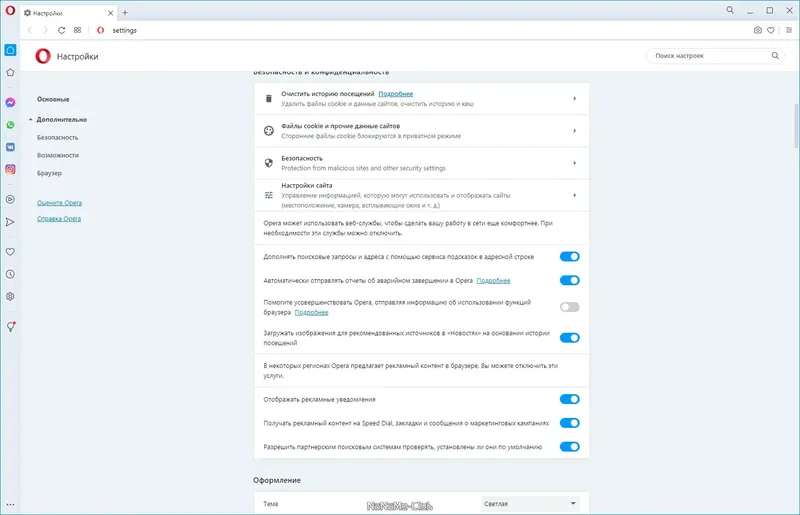Take a snapshot with the camera icon
The image size is (800, 515).
[x=758, y=30]
